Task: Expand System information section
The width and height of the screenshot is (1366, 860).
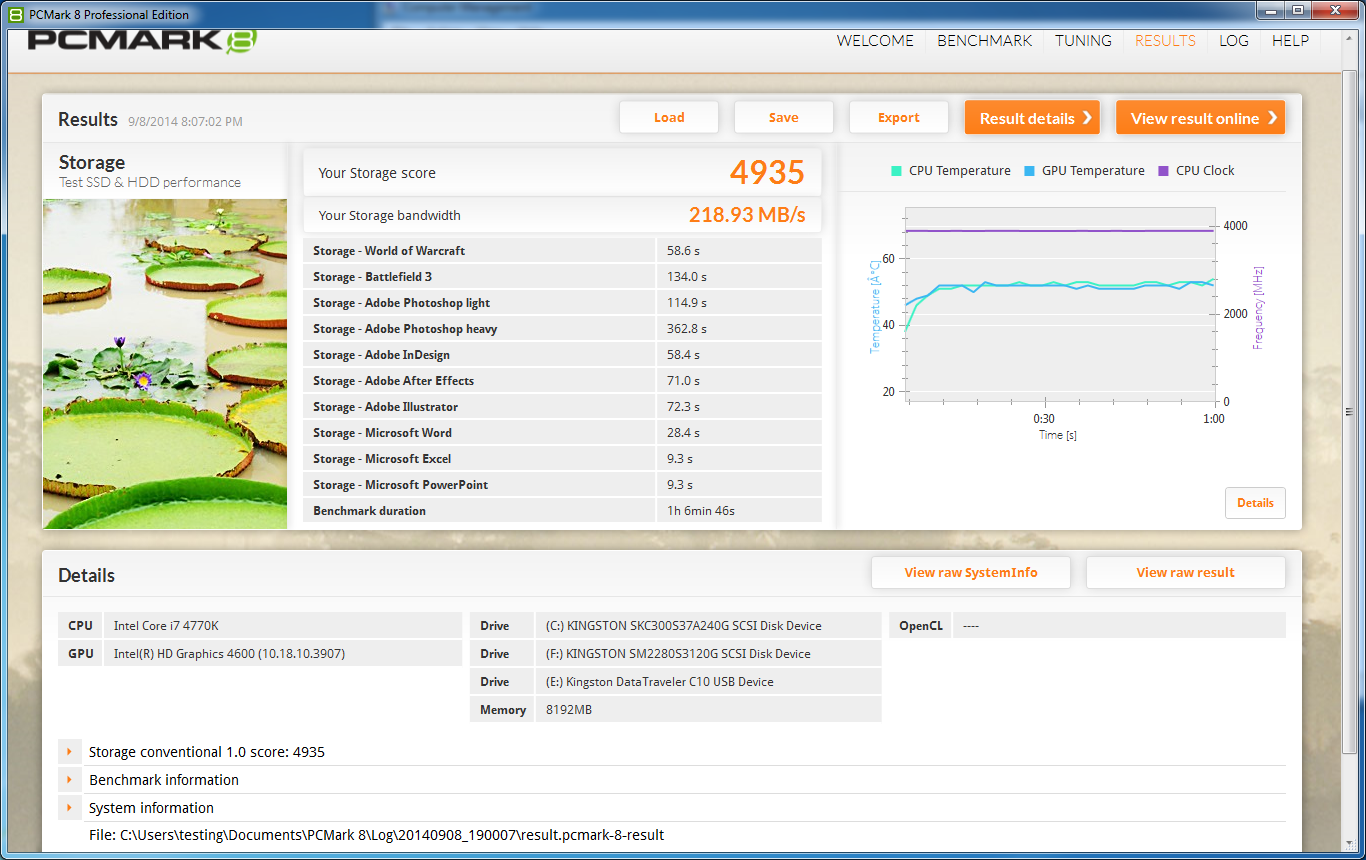Action: (x=70, y=808)
